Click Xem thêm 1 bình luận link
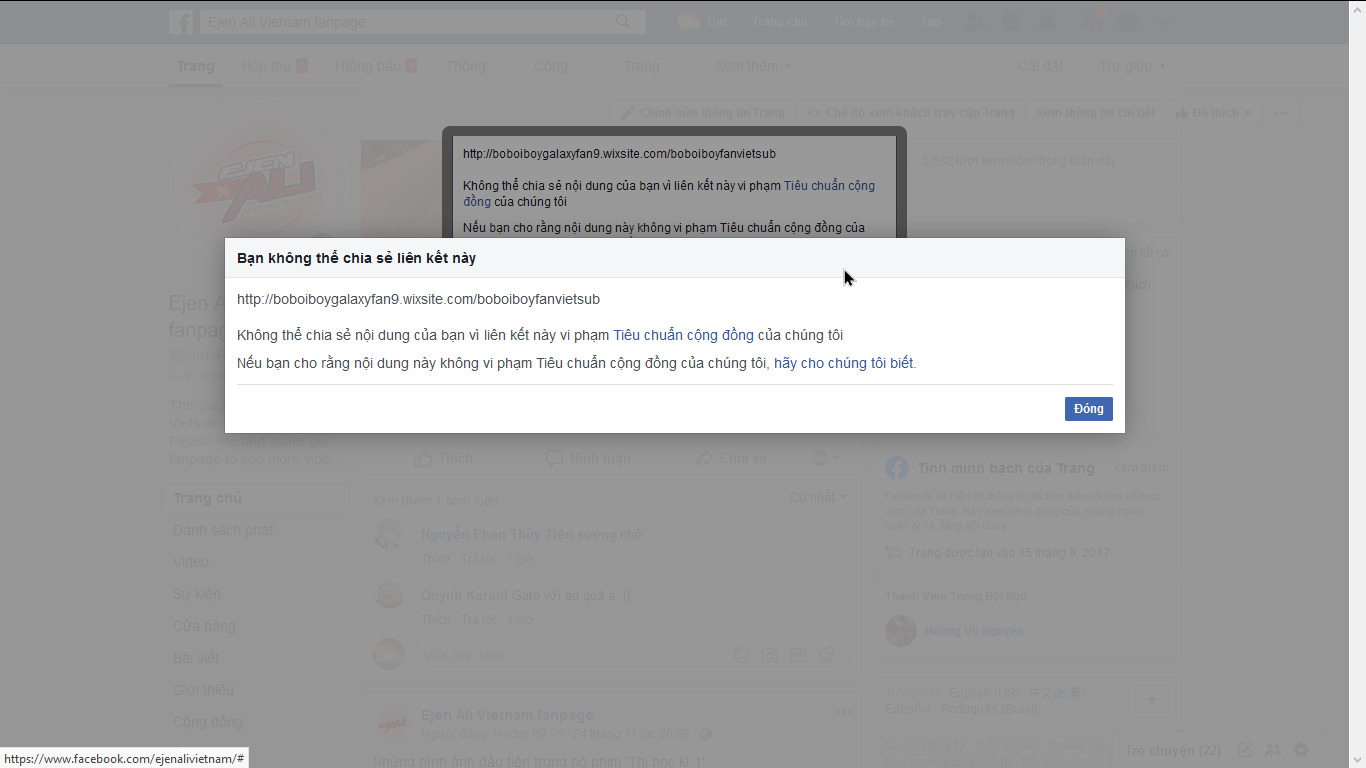 point(436,500)
